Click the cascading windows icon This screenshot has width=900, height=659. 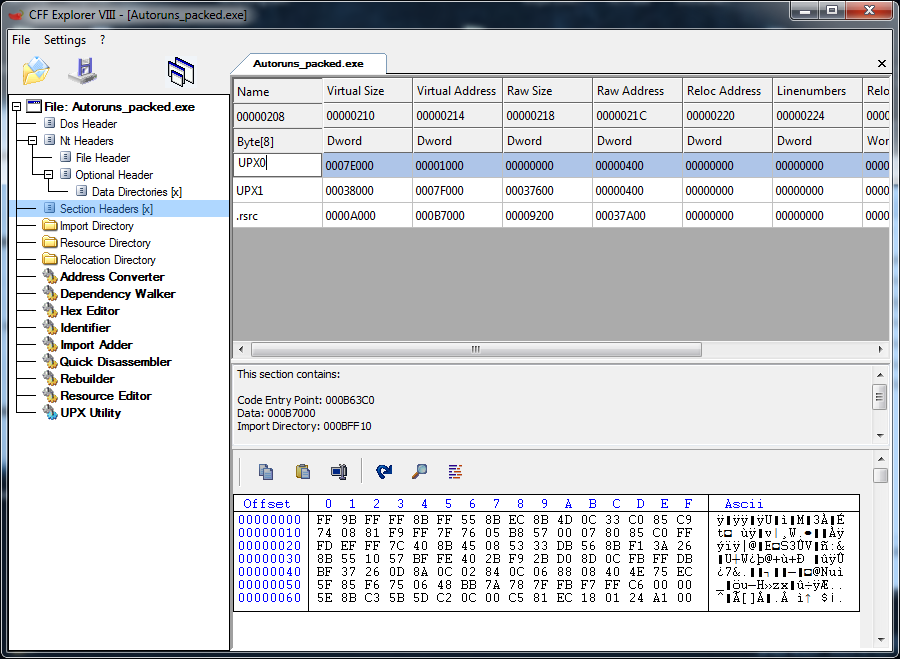coord(181,71)
